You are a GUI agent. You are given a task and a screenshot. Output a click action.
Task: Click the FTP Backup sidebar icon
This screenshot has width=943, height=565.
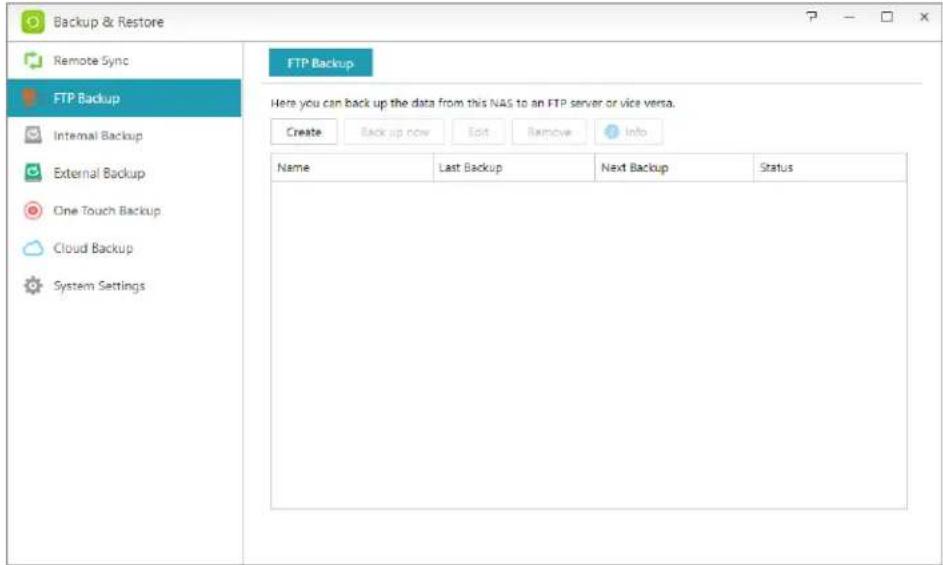[x=29, y=97]
